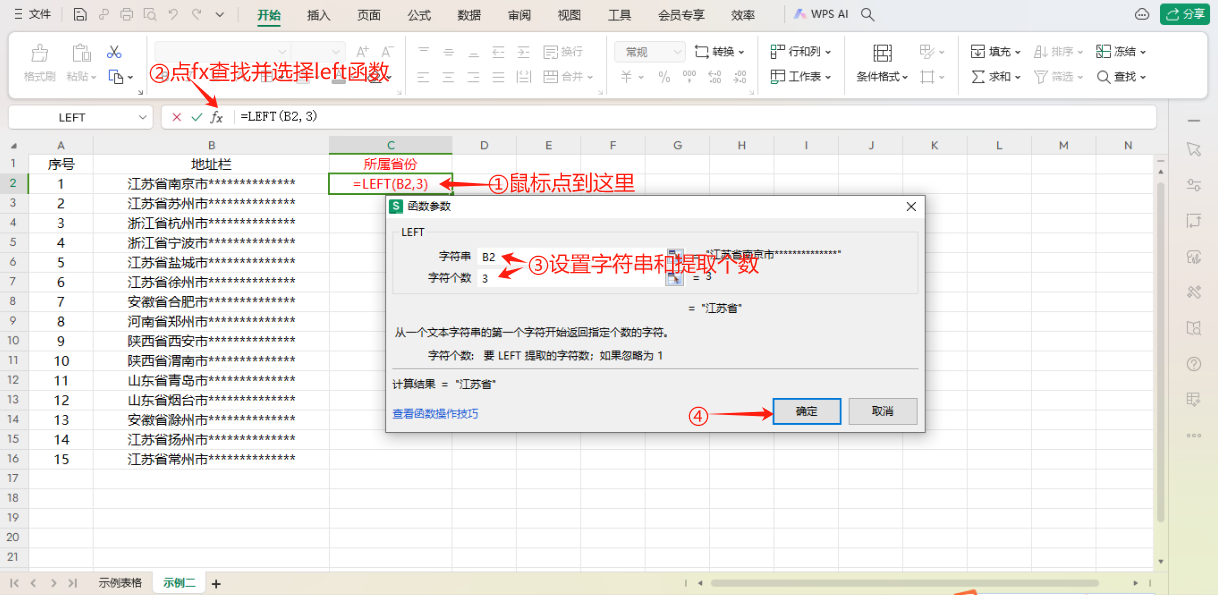Click the wrap text 换行 button

pos(563,52)
